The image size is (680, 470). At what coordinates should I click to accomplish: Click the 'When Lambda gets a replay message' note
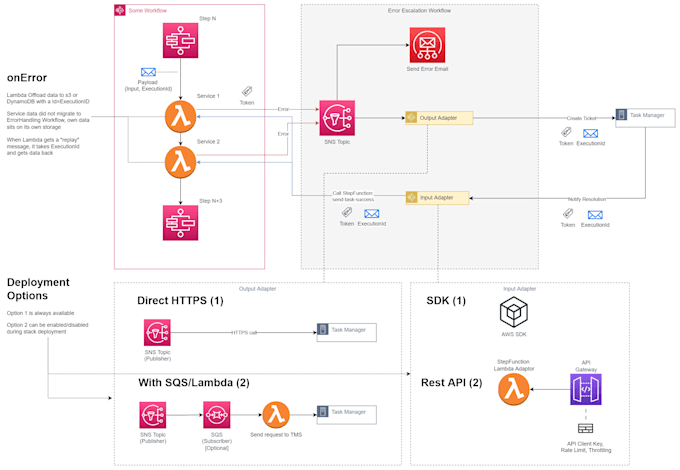coord(43,146)
